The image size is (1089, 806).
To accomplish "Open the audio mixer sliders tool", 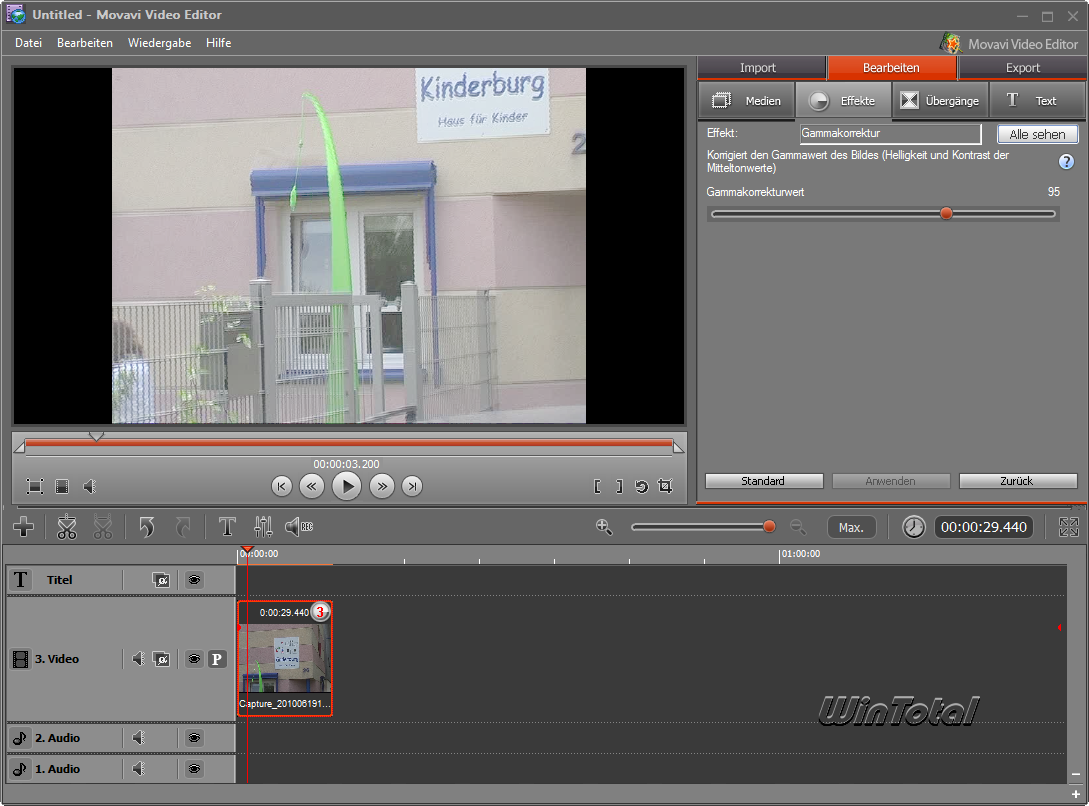I will [x=263, y=527].
